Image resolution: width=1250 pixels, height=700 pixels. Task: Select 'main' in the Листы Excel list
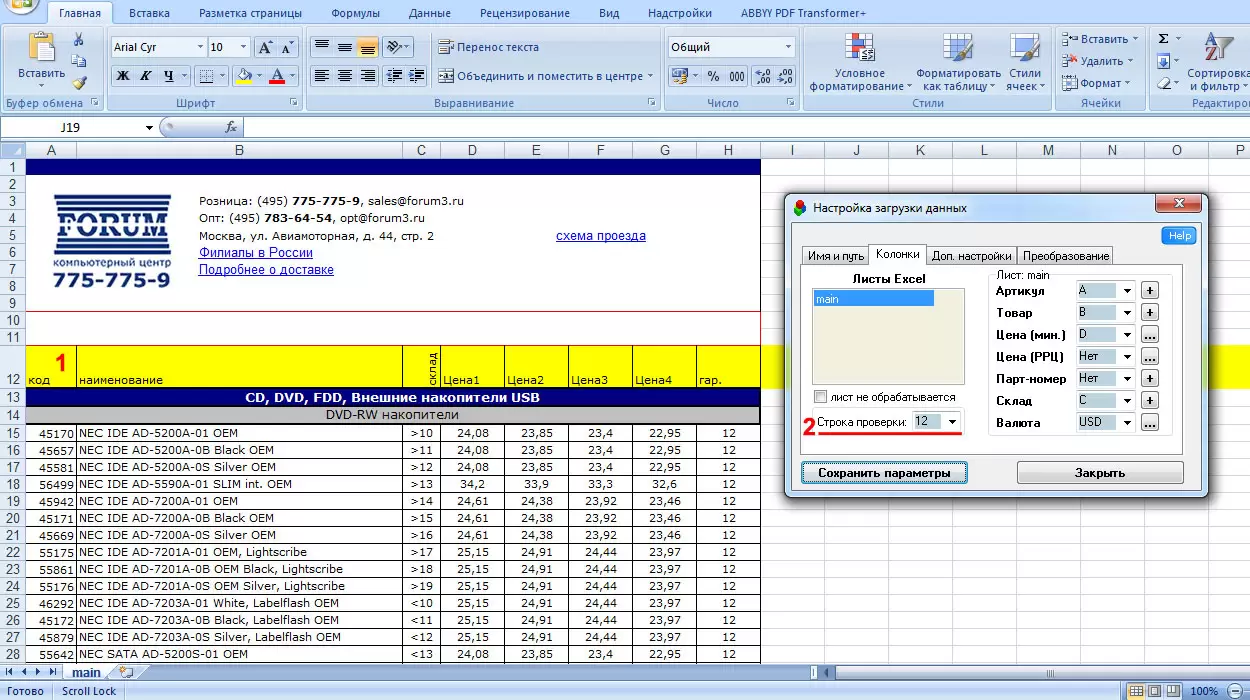pyautogui.click(x=873, y=299)
